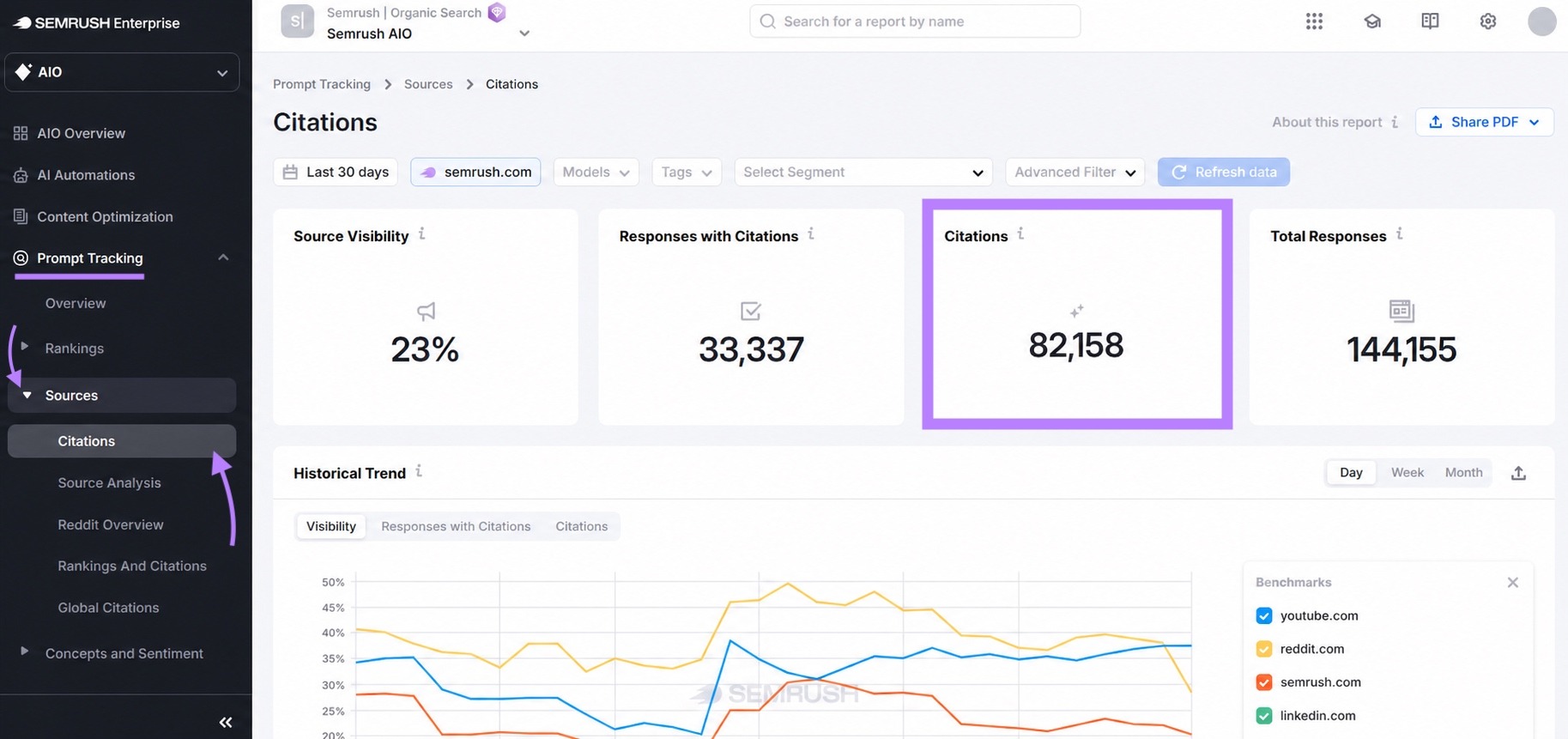Click the Citations 82,158 metric value

(x=1076, y=345)
